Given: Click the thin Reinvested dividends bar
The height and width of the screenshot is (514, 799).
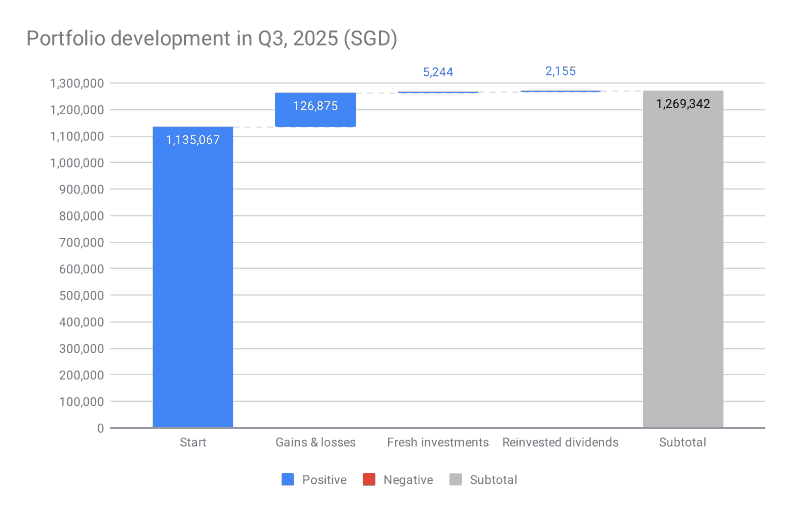Looking at the screenshot, I should (560, 91).
